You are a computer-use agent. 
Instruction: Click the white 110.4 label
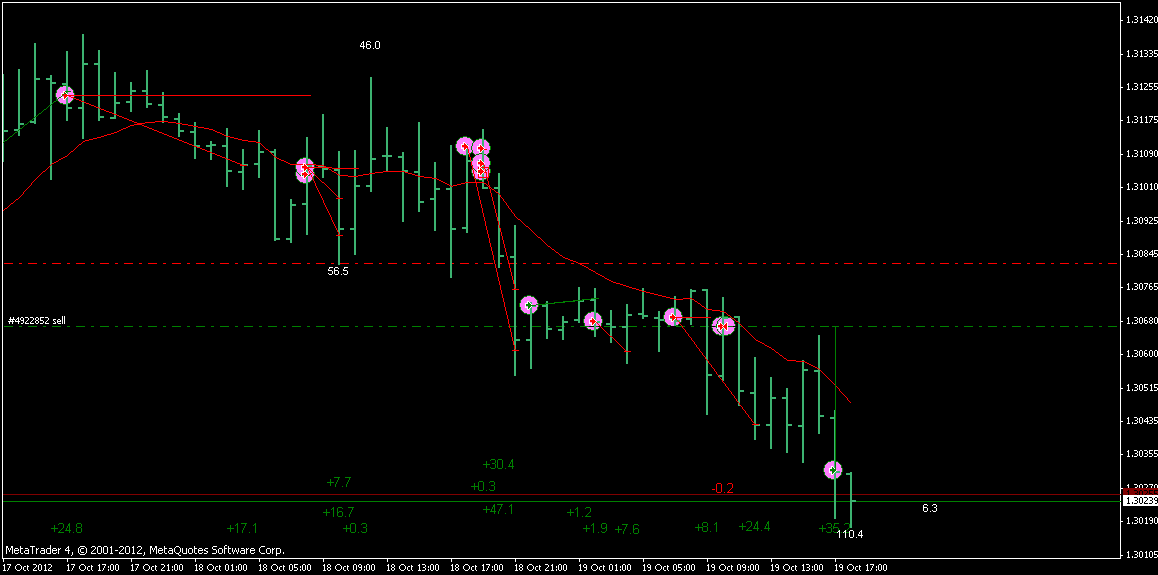(849, 533)
